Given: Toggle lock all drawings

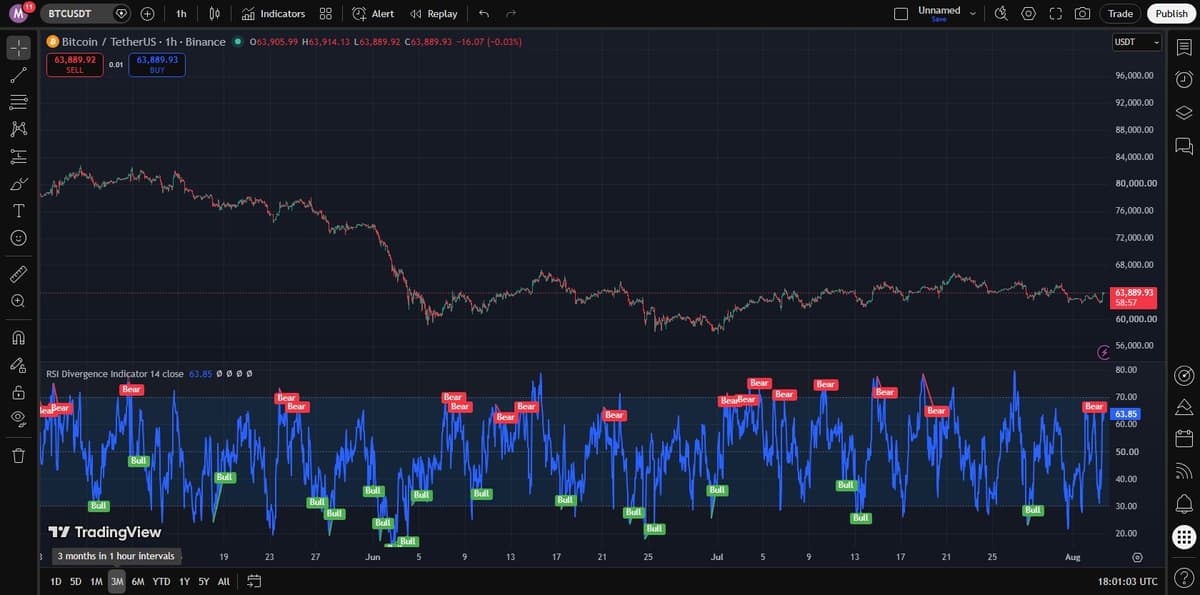Looking at the screenshot, I should (18, 392).
